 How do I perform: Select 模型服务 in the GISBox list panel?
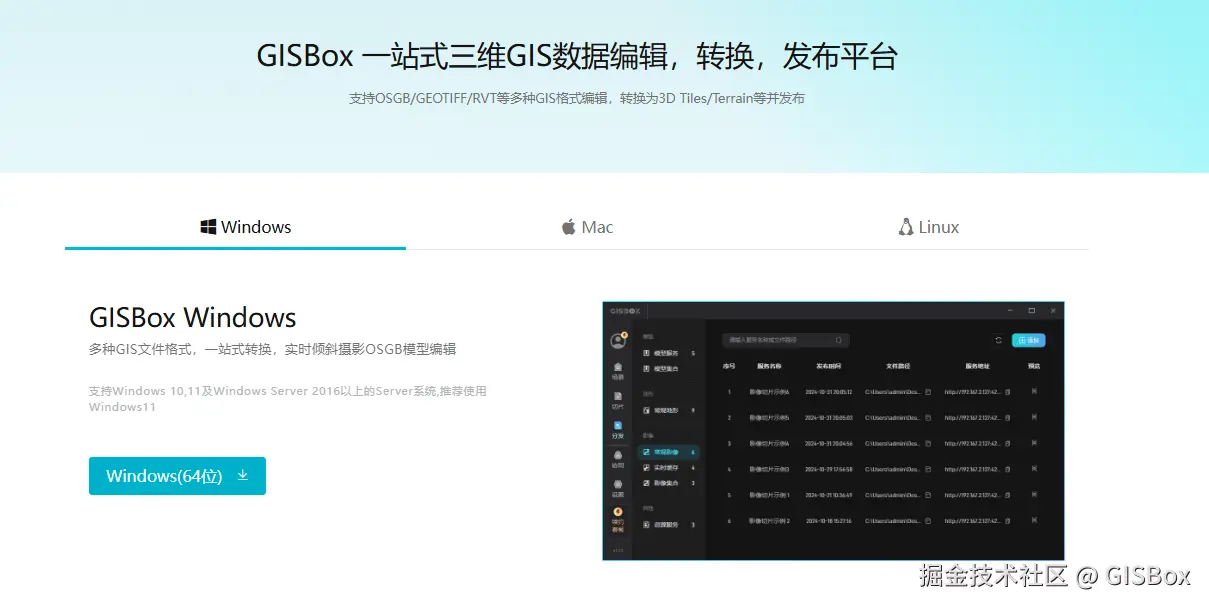(670, 353)
